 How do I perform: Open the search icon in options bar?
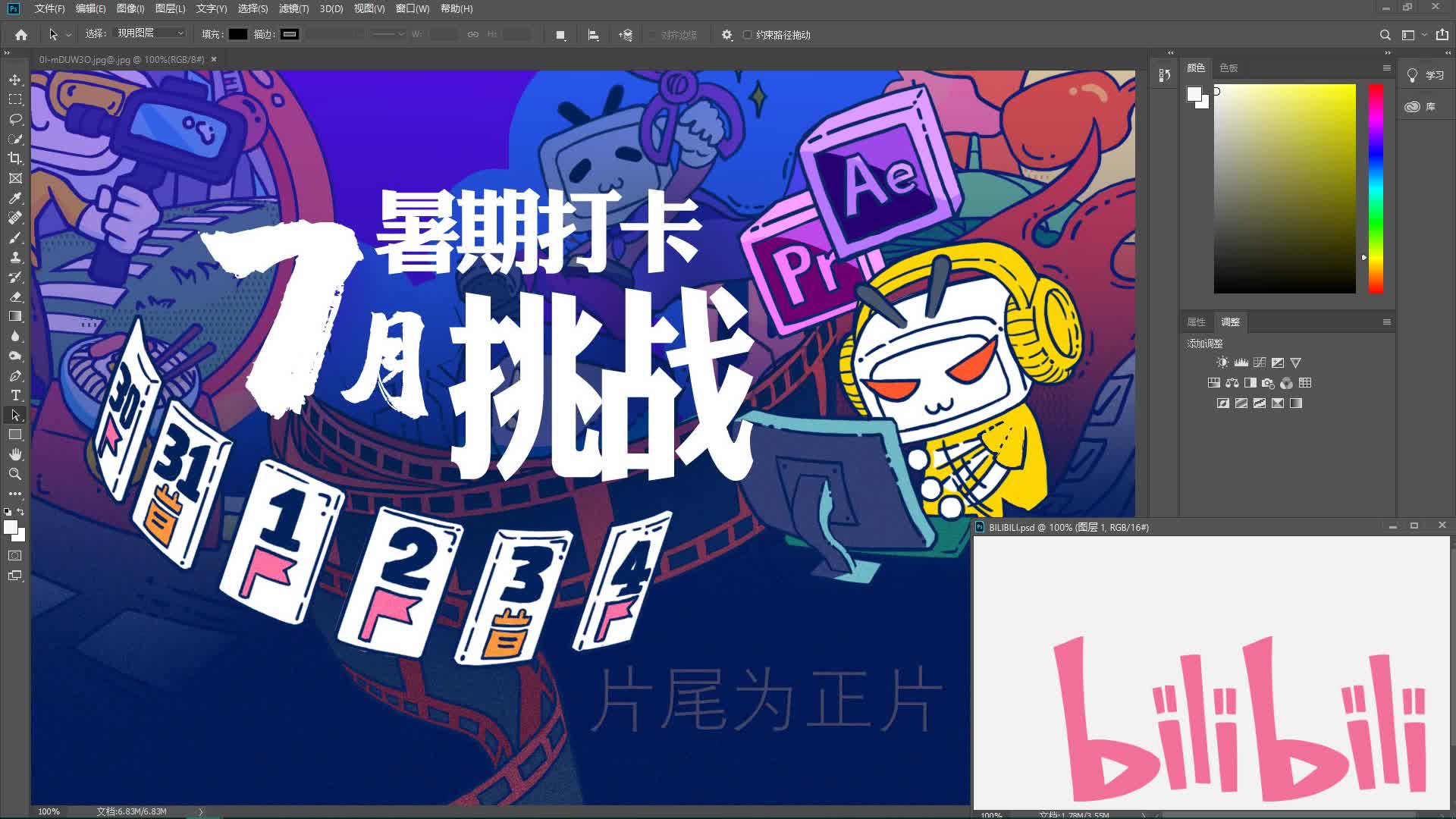[x=1385, y=35]
